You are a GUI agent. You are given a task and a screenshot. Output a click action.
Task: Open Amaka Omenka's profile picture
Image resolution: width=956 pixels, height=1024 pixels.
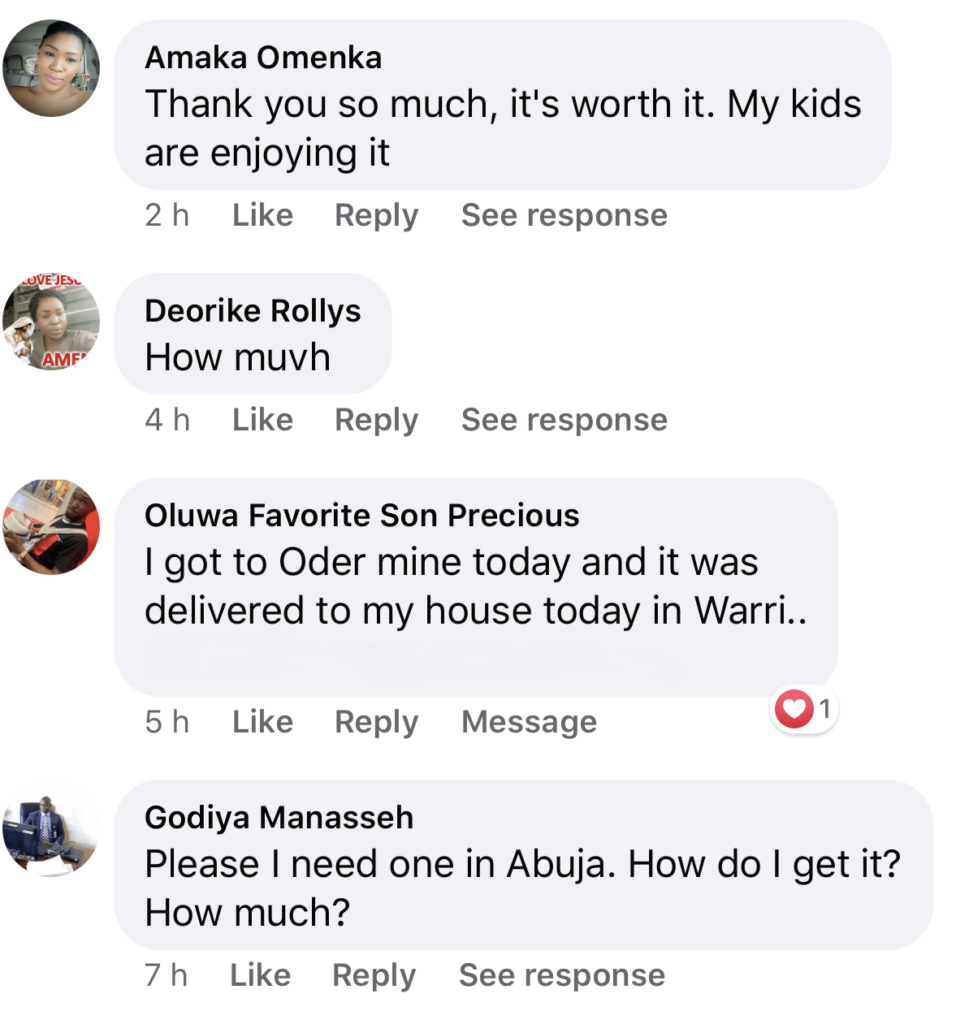click(x=52, y=68)
